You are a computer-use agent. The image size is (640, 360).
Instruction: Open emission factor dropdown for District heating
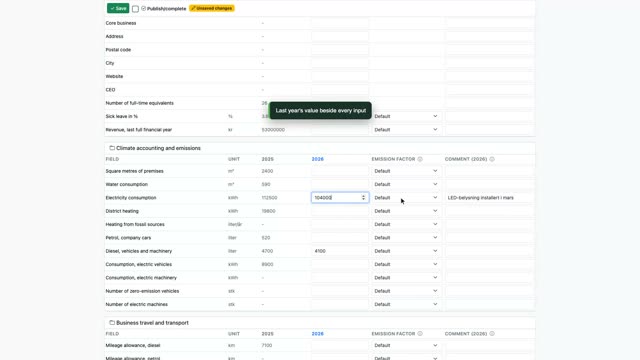pyautogui.click(x=406, y=211)
